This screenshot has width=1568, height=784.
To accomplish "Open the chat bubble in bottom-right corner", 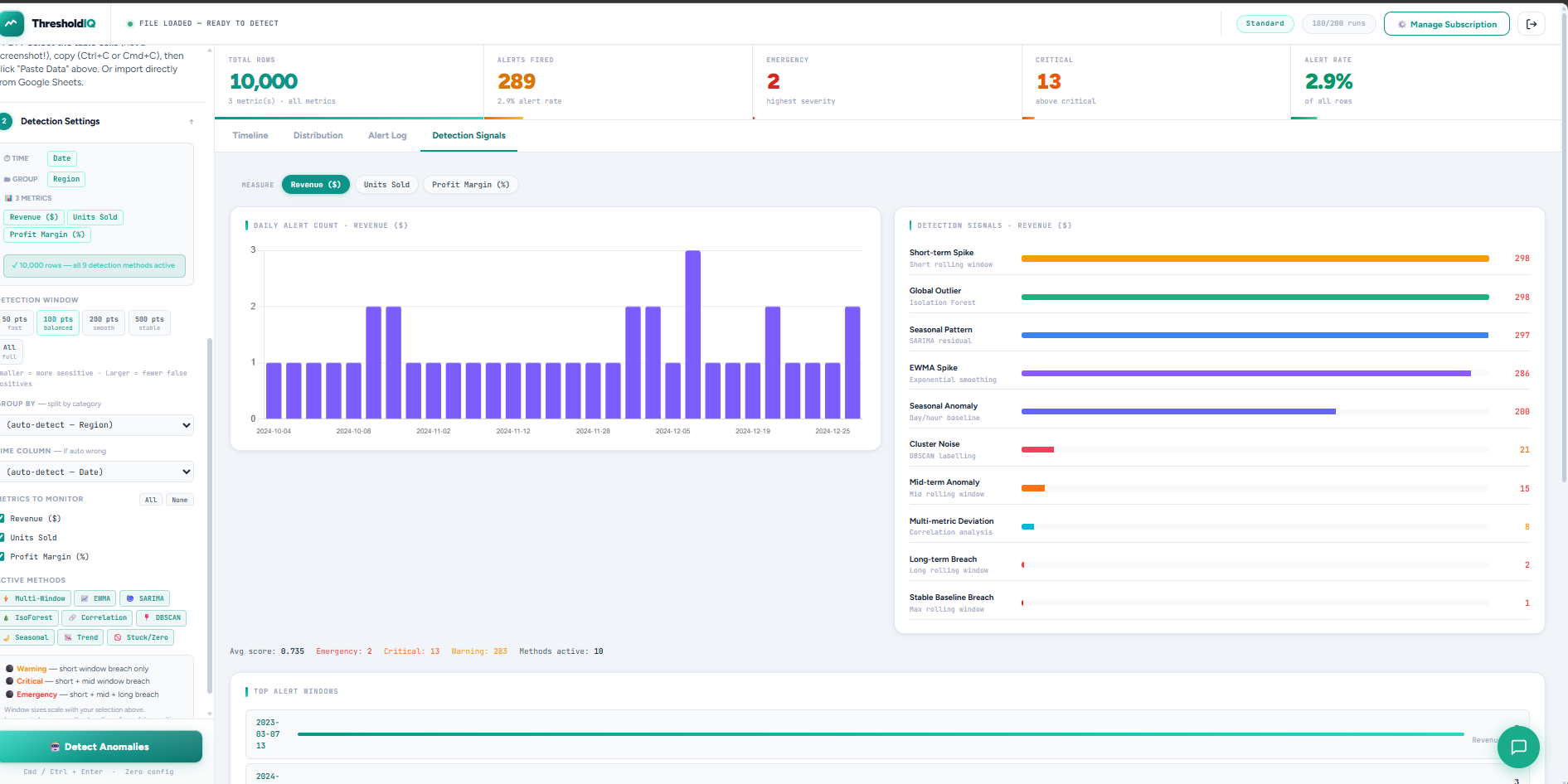I will (1518, 747).
